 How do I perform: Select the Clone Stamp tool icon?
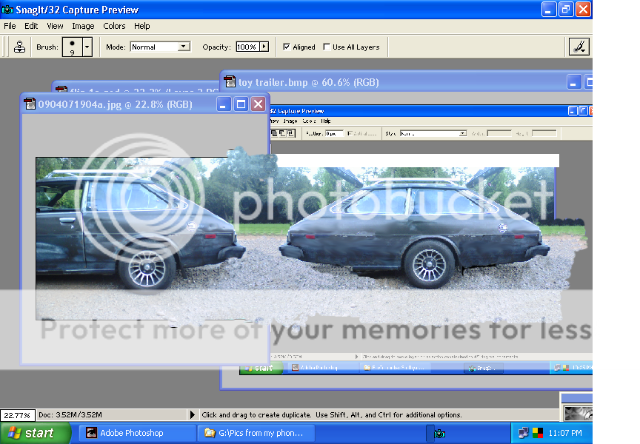19,47
